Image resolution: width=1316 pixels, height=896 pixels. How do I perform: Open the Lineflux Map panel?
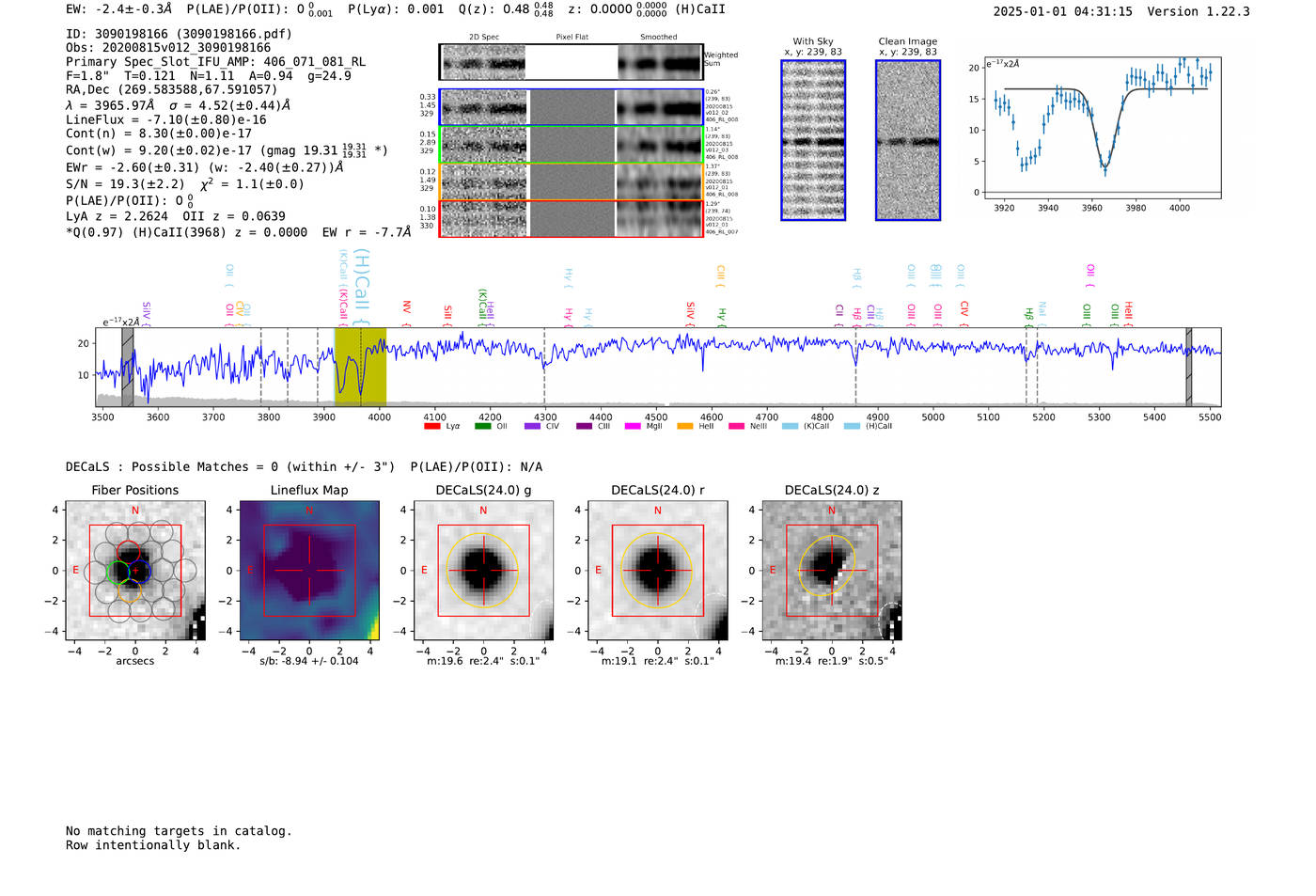click(309, 571)
